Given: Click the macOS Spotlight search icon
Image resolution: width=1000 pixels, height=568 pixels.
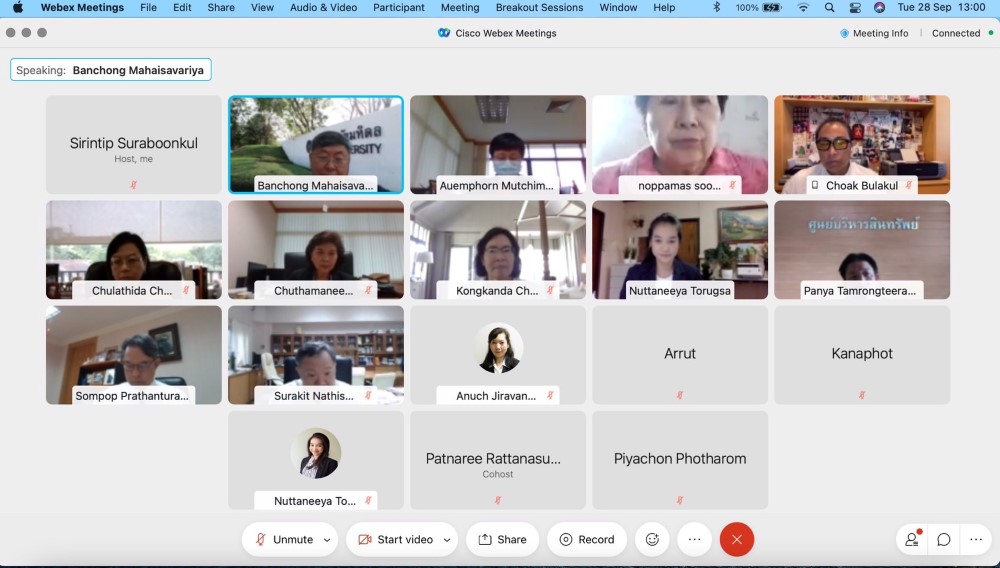Looking at the screenshot, I should pos(830,7).
